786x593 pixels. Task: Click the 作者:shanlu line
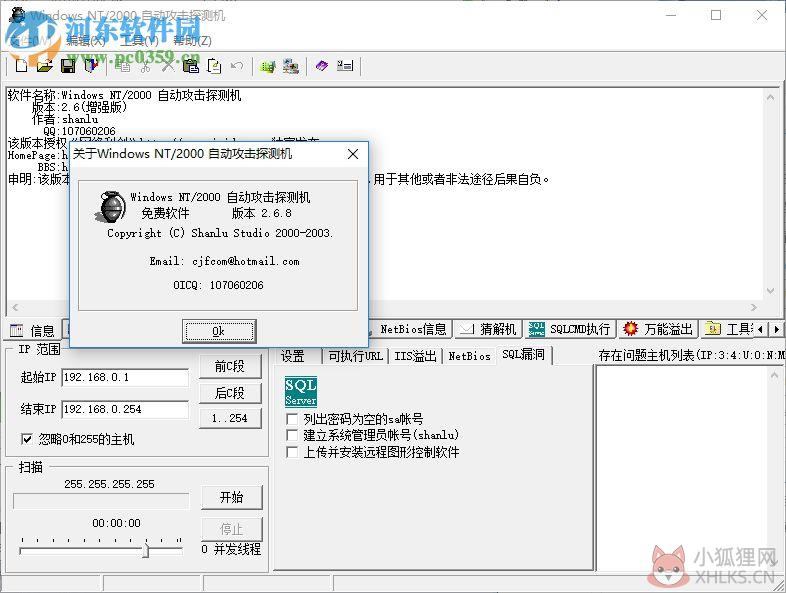pos(65,119)
